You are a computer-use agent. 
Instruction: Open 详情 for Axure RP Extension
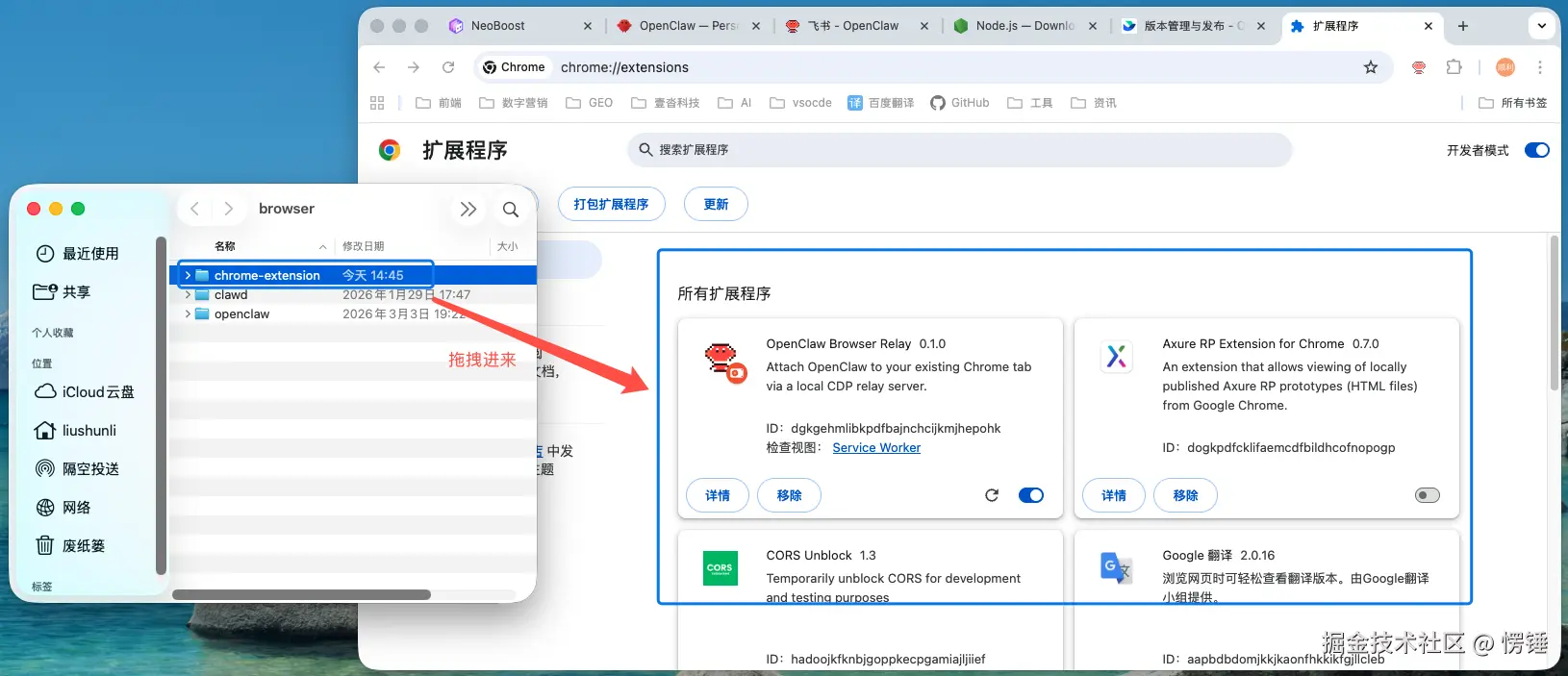(1114, 495)
